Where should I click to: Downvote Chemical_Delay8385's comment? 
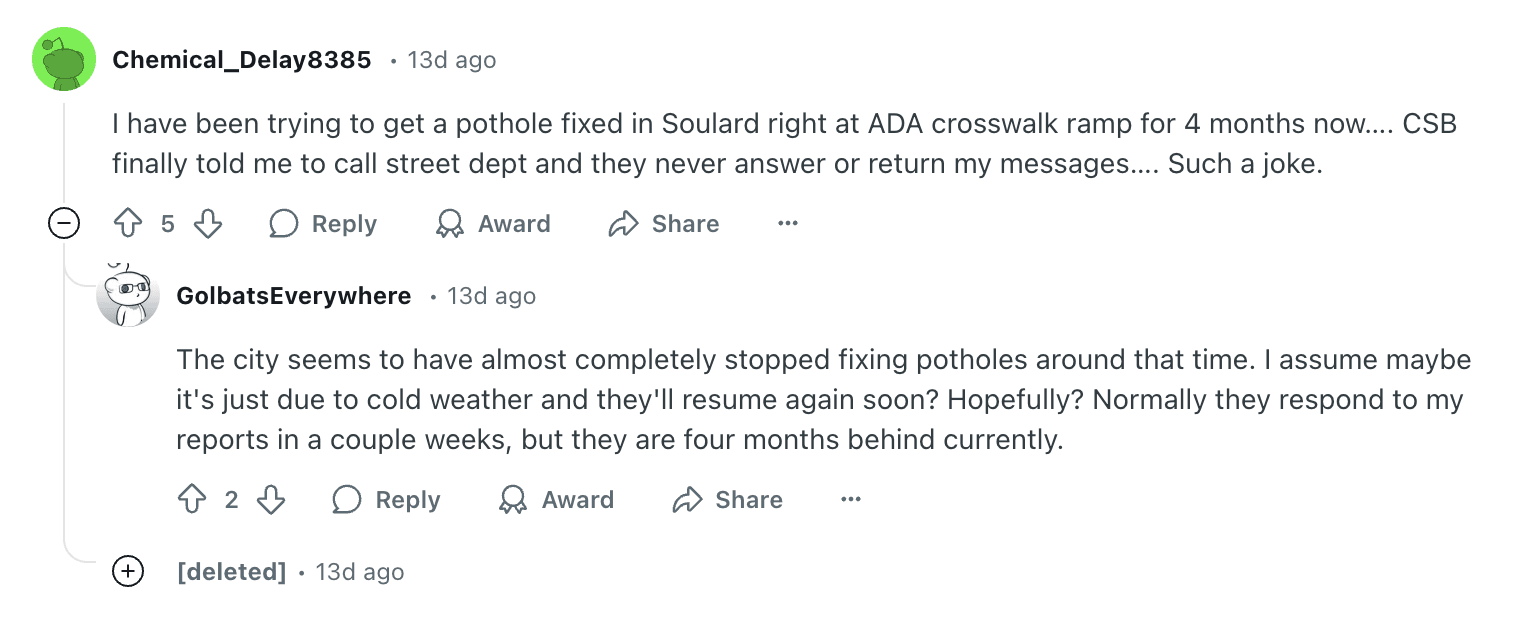point(207,224)
